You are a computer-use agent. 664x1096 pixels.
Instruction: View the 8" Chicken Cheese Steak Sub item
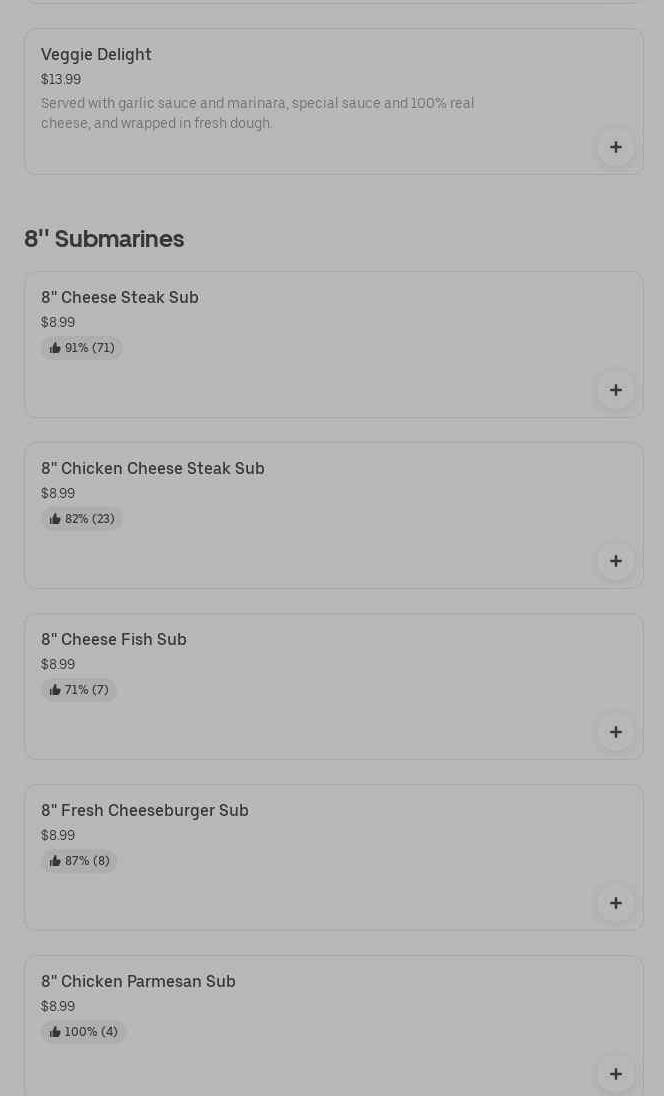point(153,469)
